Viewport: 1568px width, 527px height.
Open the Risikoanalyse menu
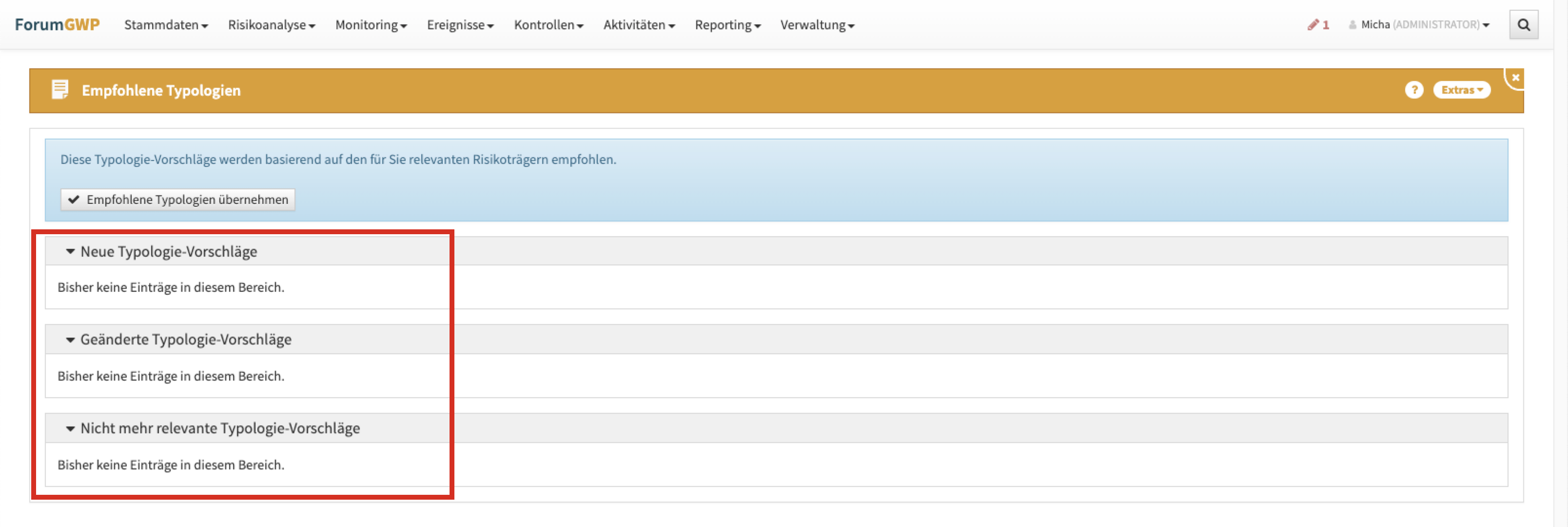pyautogui.click(x=271, y=25)
